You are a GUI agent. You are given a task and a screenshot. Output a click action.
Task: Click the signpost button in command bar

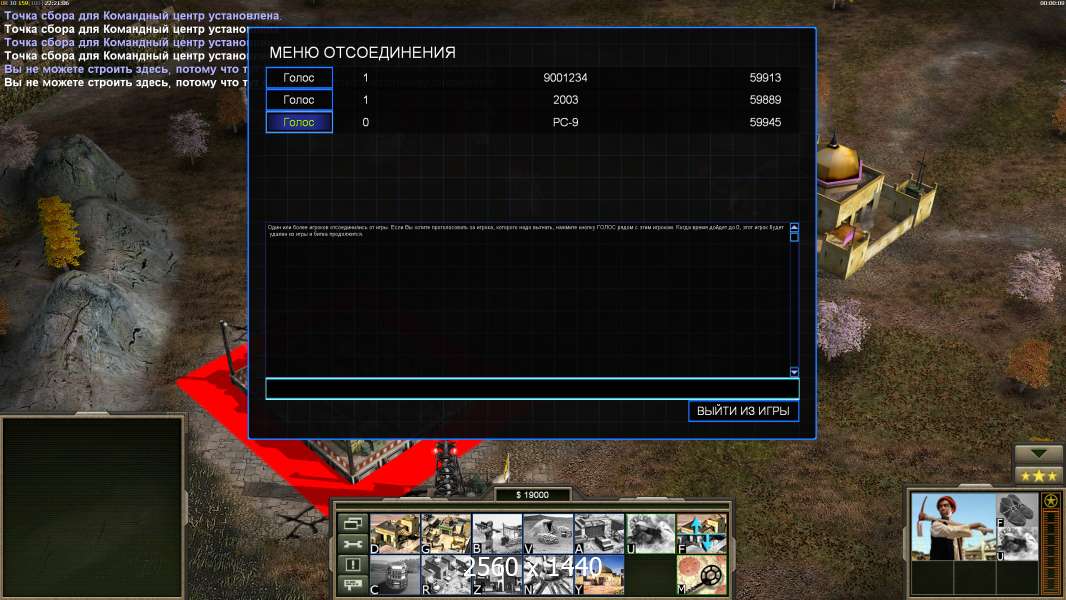click(353, 584)
